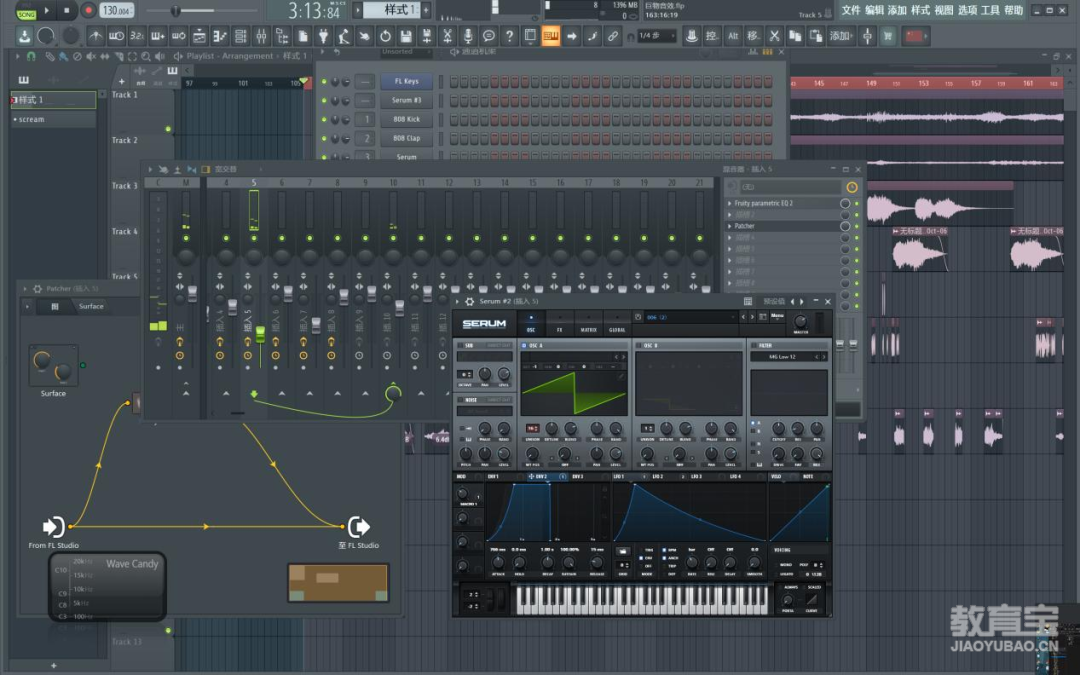Click the speech bubble icon in toolbar
The image size is (1080, 675).
[x=488, y=36]
